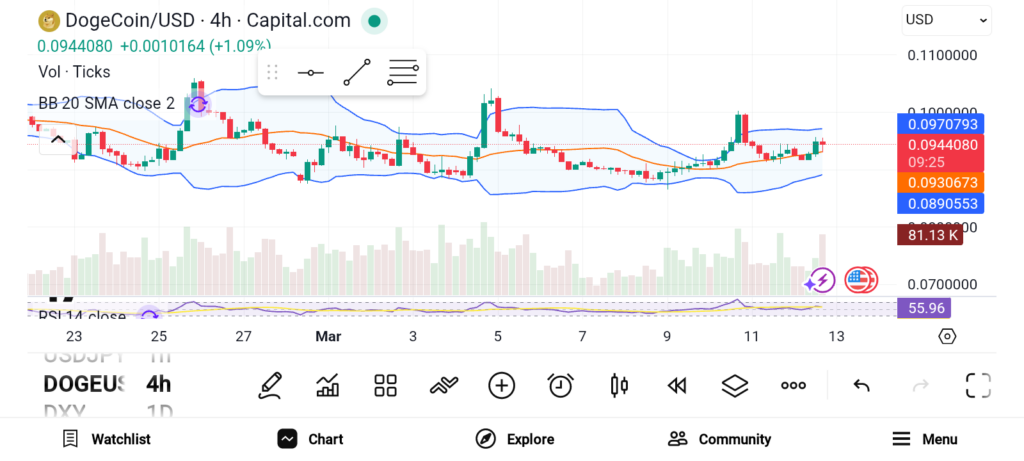This screenshot has width=1024, height=461.
Task: Open the 4h interval selector
Action: pyautogui.click(x=158, y=384)
